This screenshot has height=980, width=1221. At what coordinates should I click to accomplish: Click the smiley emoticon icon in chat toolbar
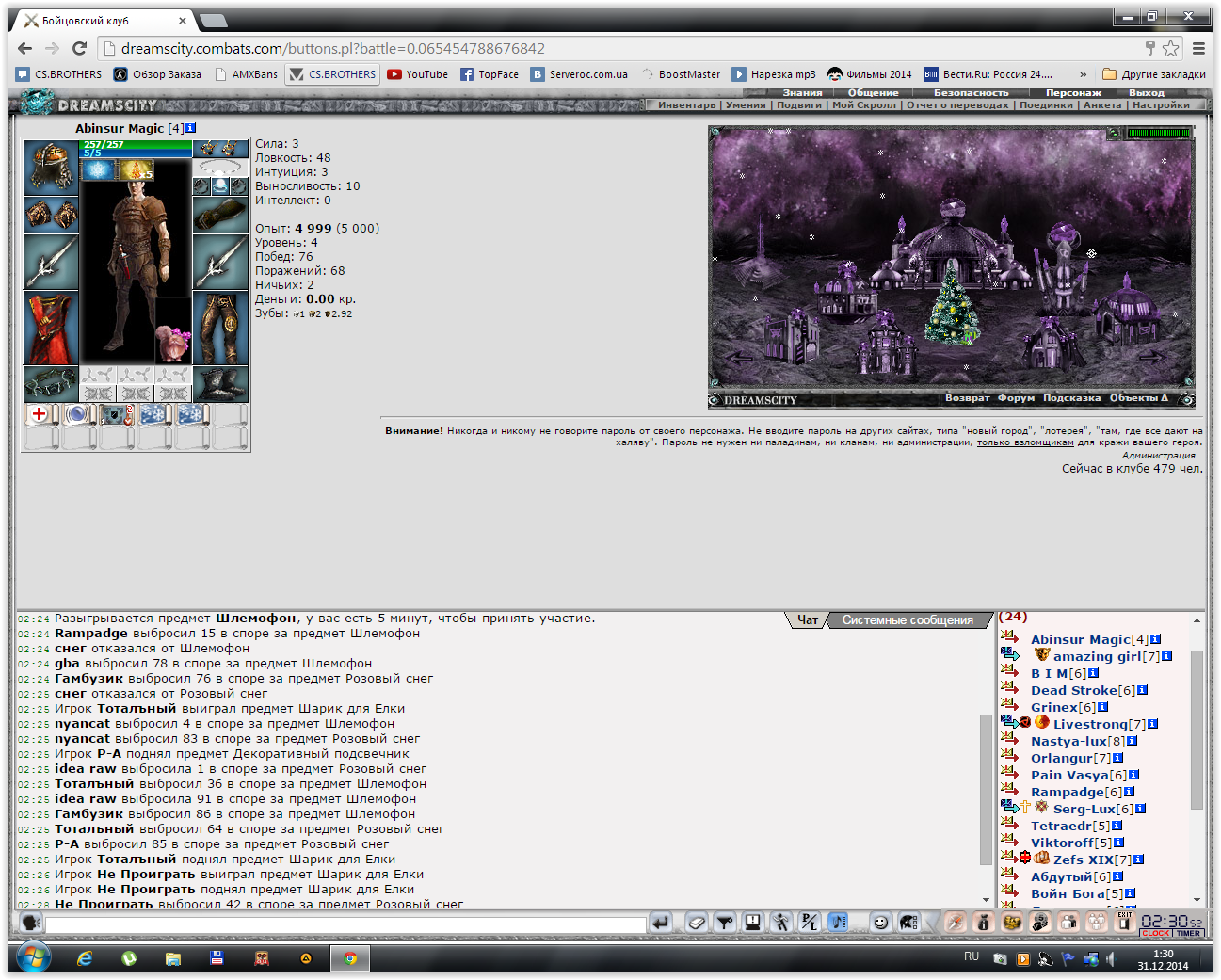coord(880,923)
